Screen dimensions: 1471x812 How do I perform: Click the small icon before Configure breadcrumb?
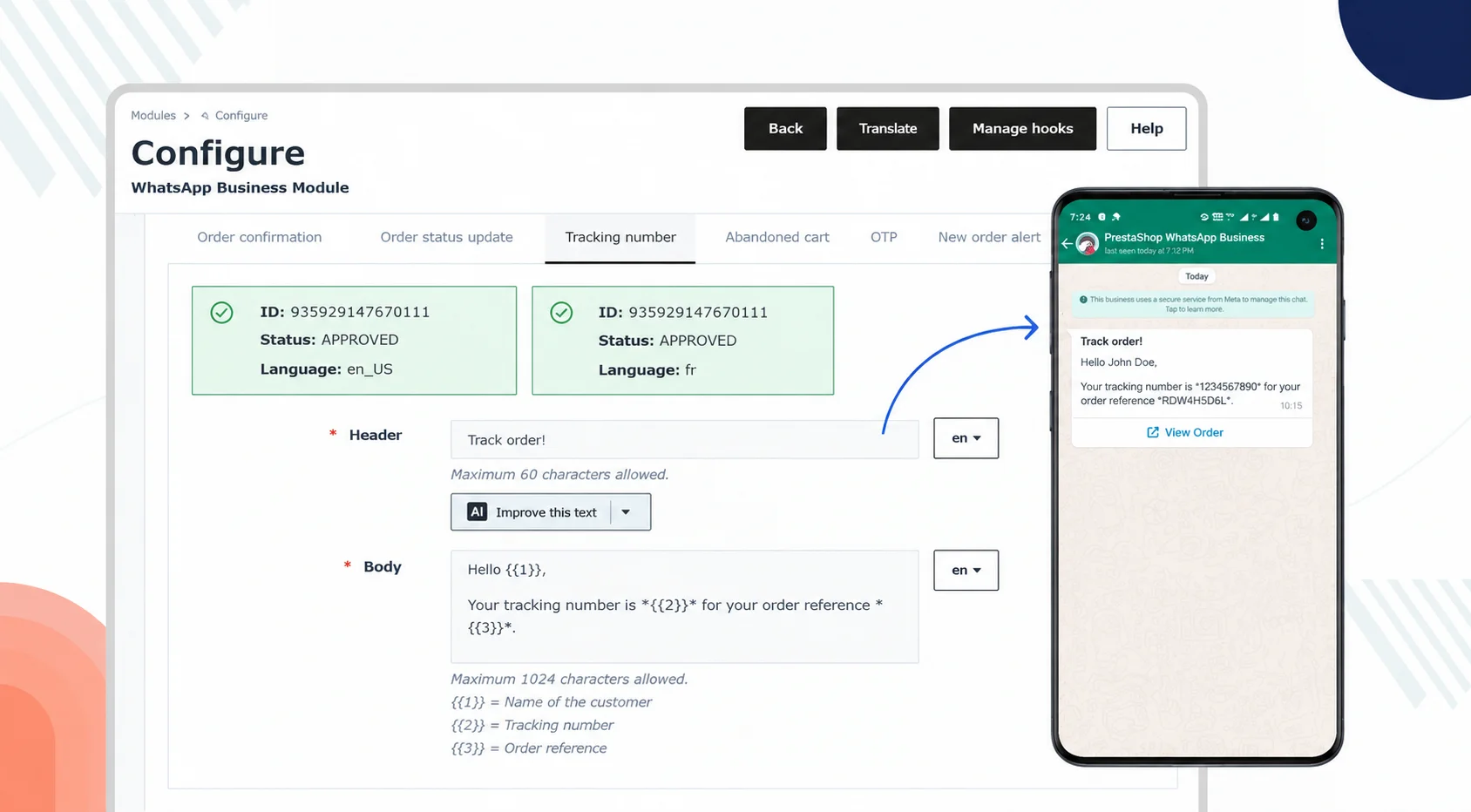[x=205, y=115]
